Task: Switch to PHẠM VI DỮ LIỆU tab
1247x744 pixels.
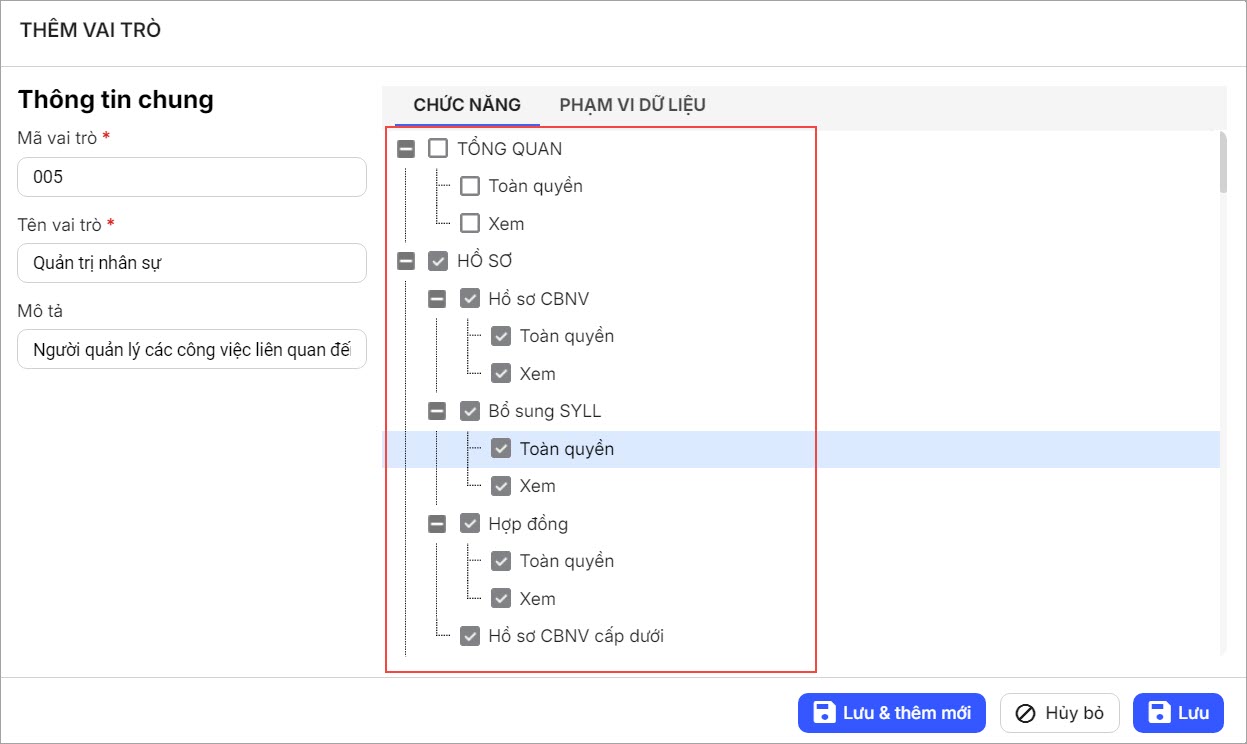Action: click(x=632, y=105)
